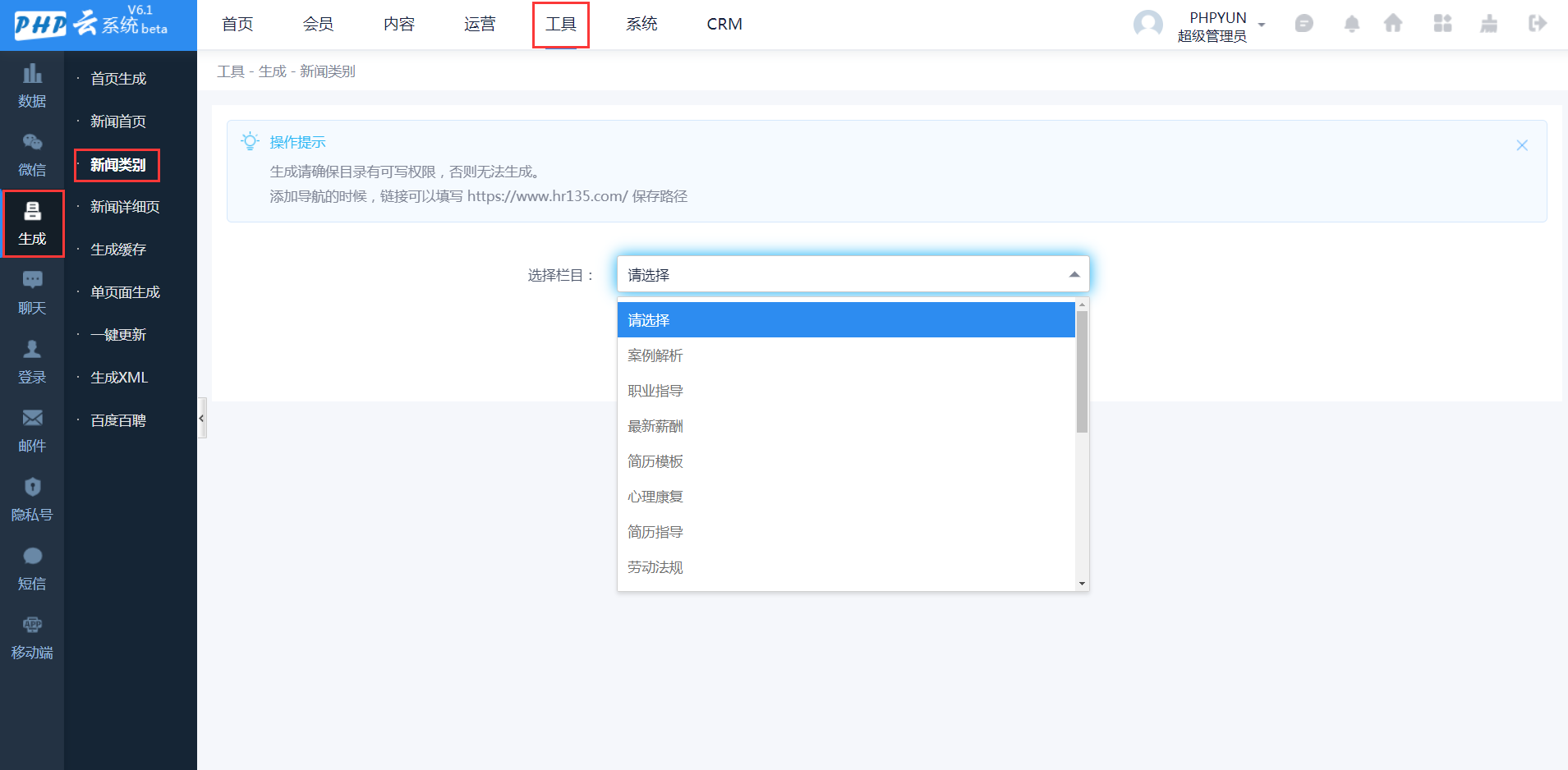The height and width of the screenshot is (770, 1568).
Task: Click the 操作提示 tip heading
Action: pyautogui.click(x=297, y=142)
